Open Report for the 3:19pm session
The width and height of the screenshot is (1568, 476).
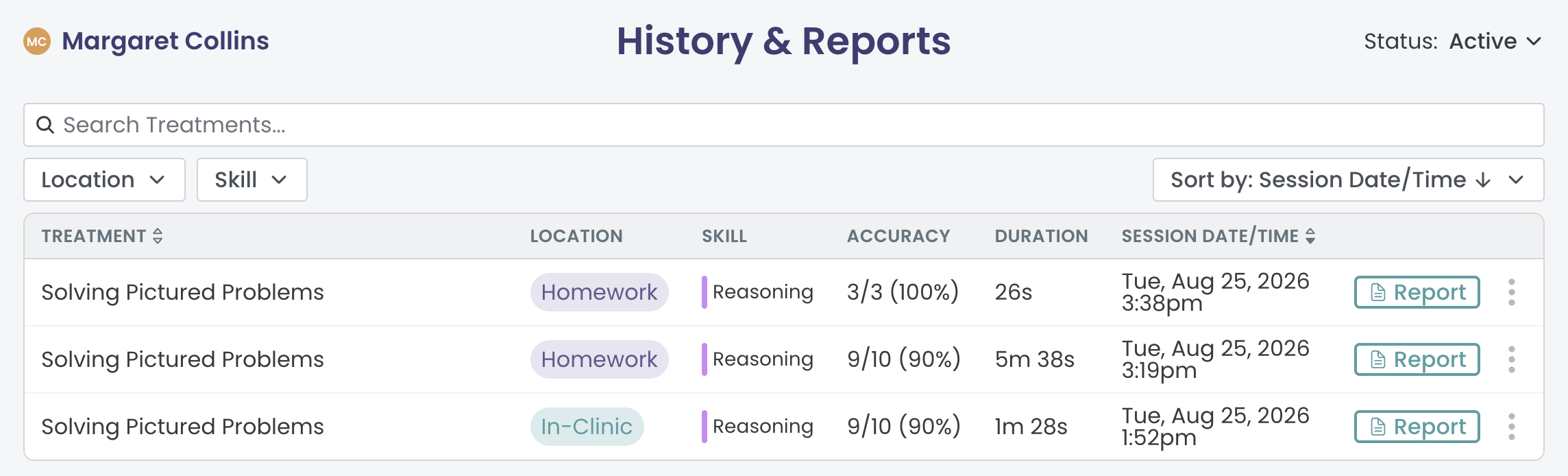[x=1417, y=359]
